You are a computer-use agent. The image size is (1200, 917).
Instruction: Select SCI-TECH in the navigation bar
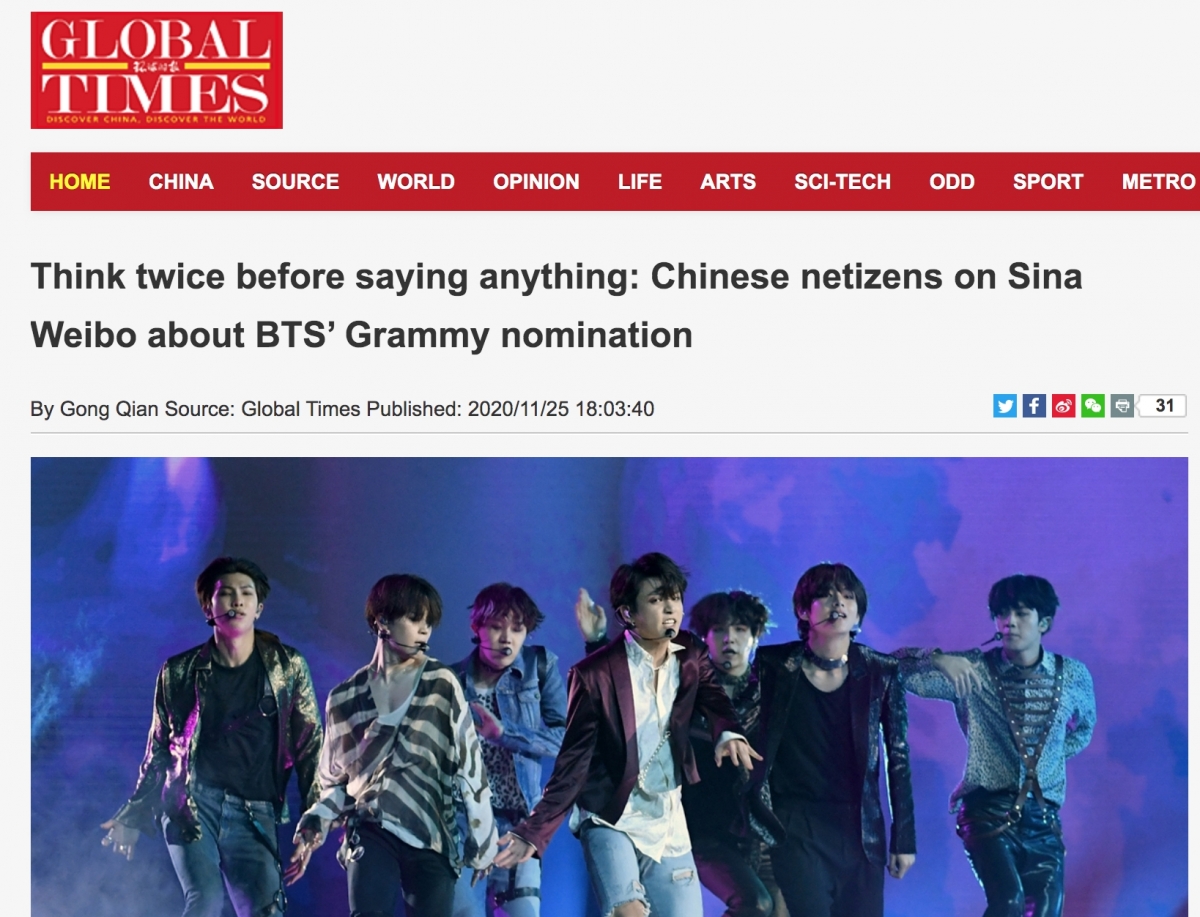[842, 182]
